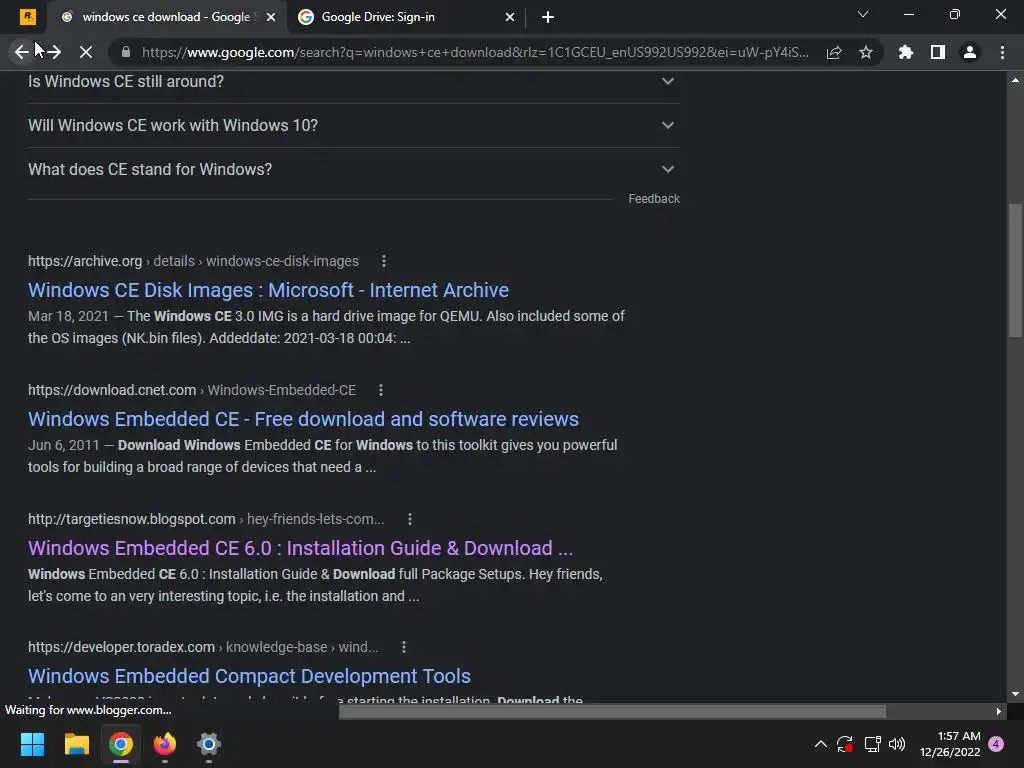Close the Google Drive Sign-in tab
The image size is (1024, 768).
tap(510, 17)
